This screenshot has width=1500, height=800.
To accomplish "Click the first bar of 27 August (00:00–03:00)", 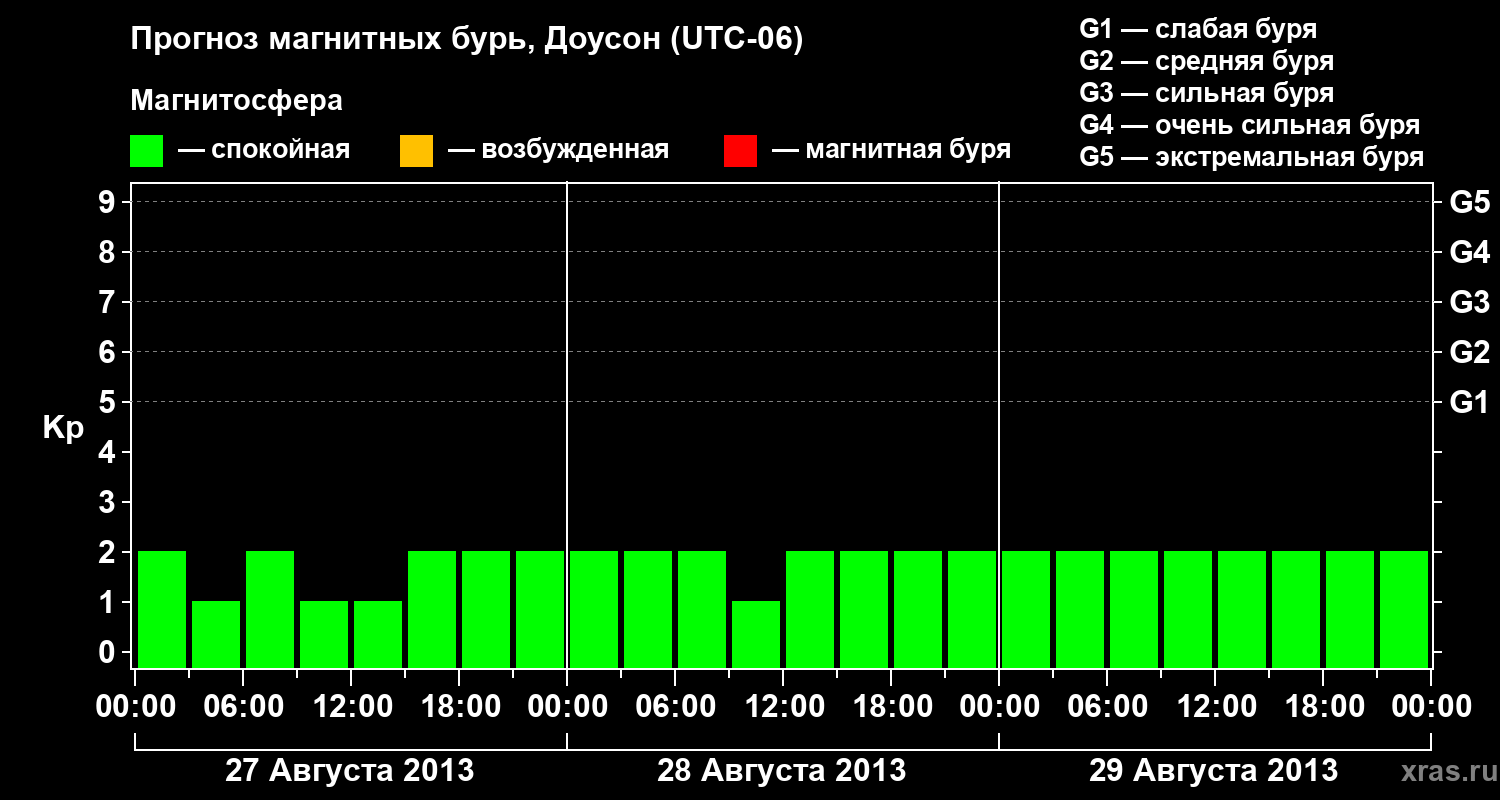I will click(x=162, y=609).
